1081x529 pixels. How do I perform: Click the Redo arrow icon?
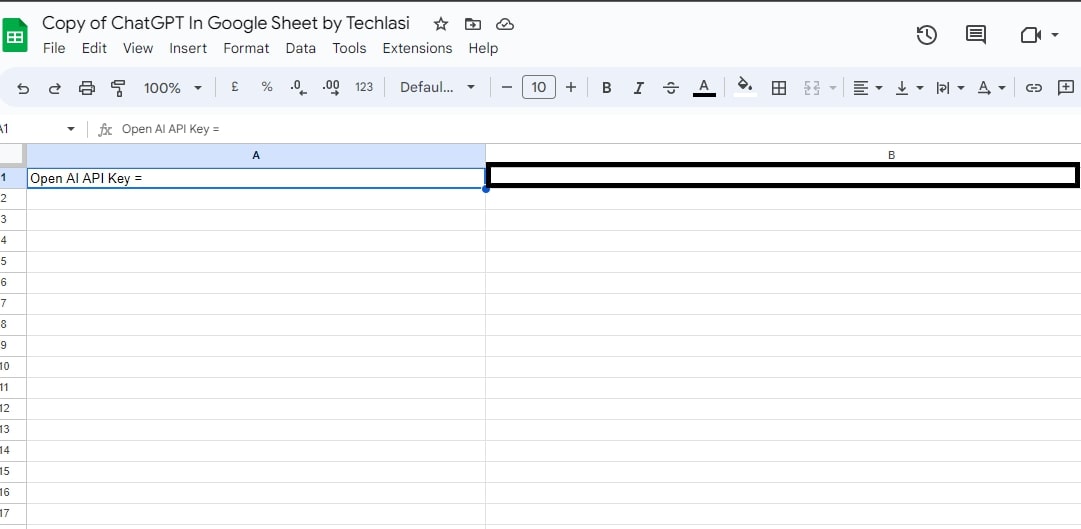[x=54, y=88]
